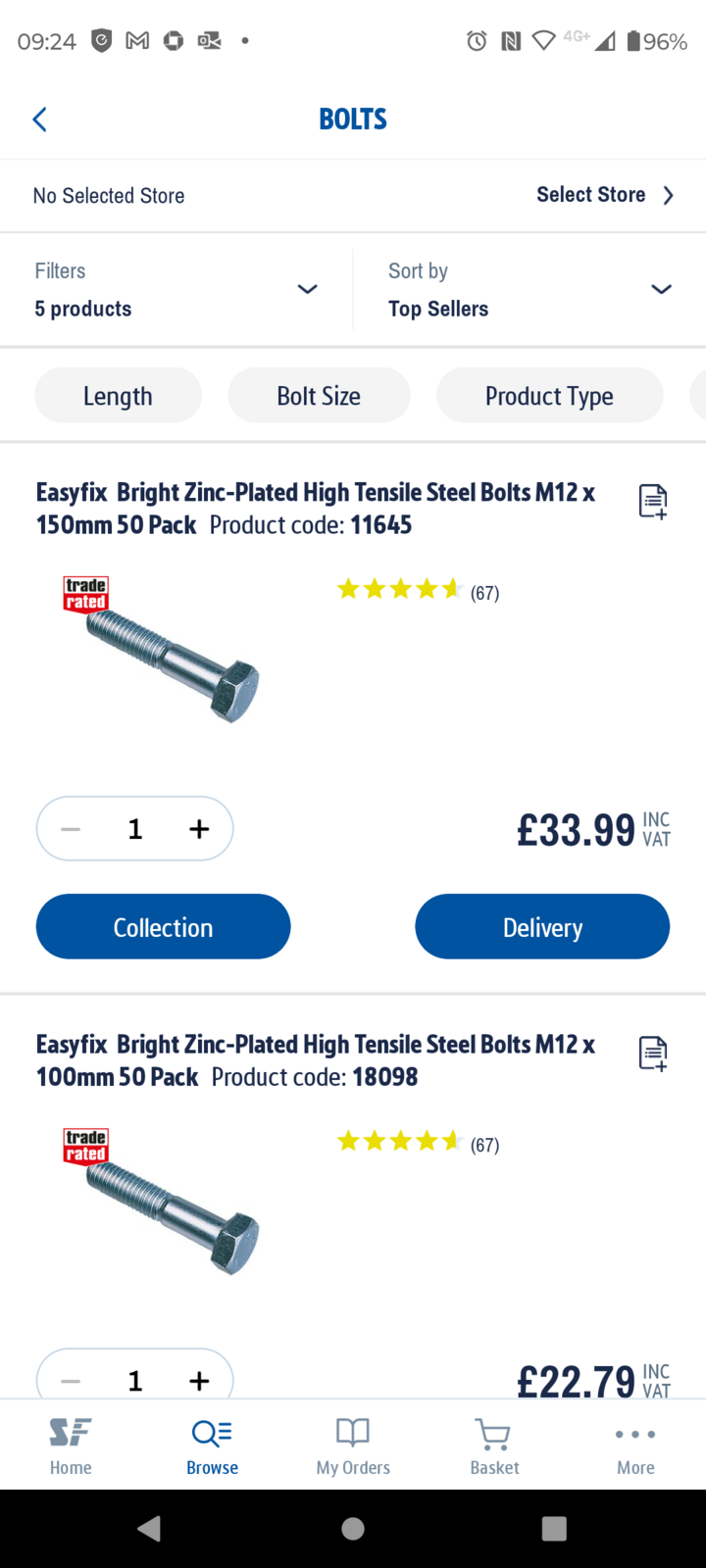The image size is (706, 1568).
Task: Tap the back arrow in the header
Action: 40,120
